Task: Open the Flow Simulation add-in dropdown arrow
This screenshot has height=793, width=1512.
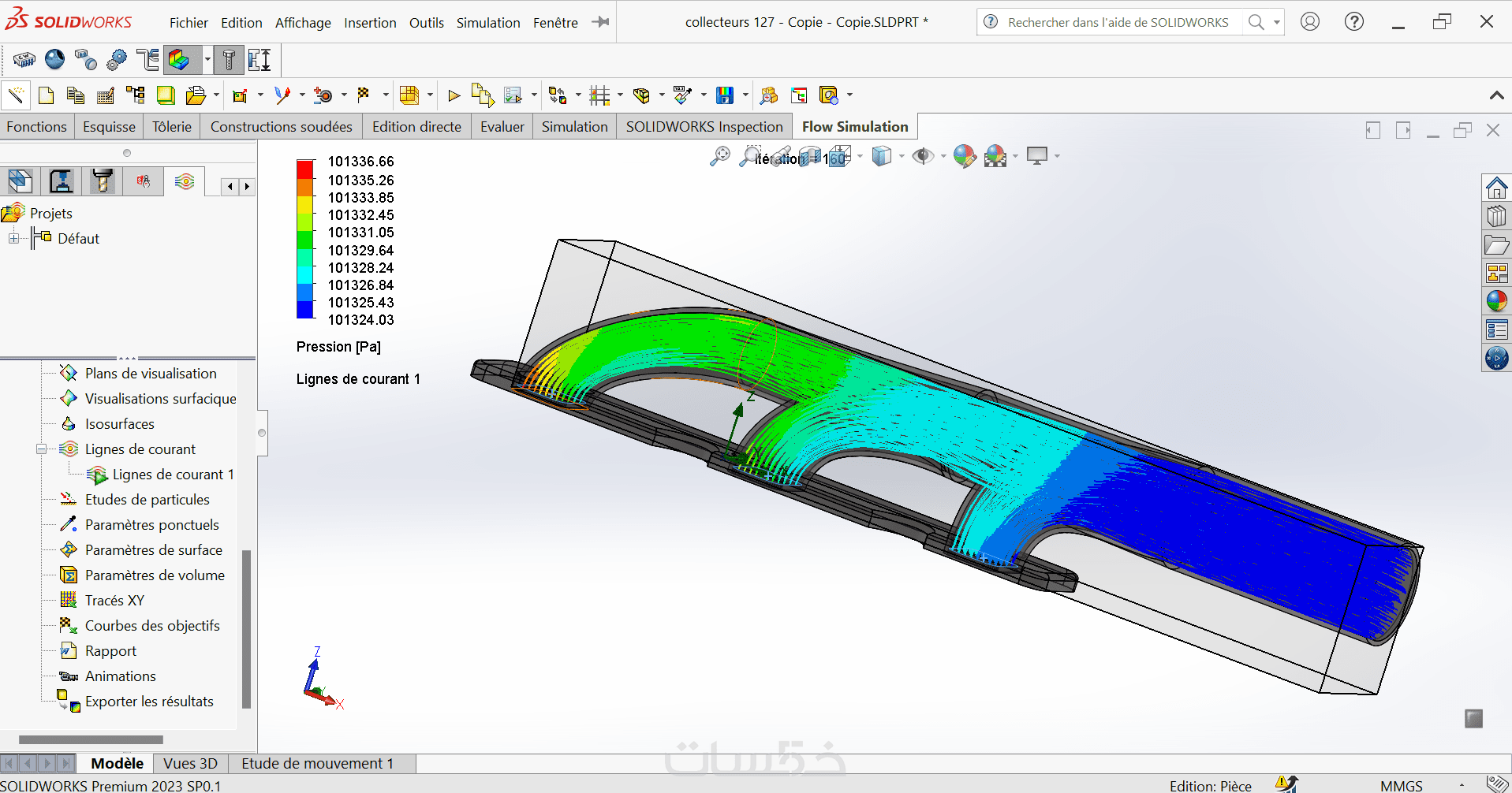Action: click(207, 60)
